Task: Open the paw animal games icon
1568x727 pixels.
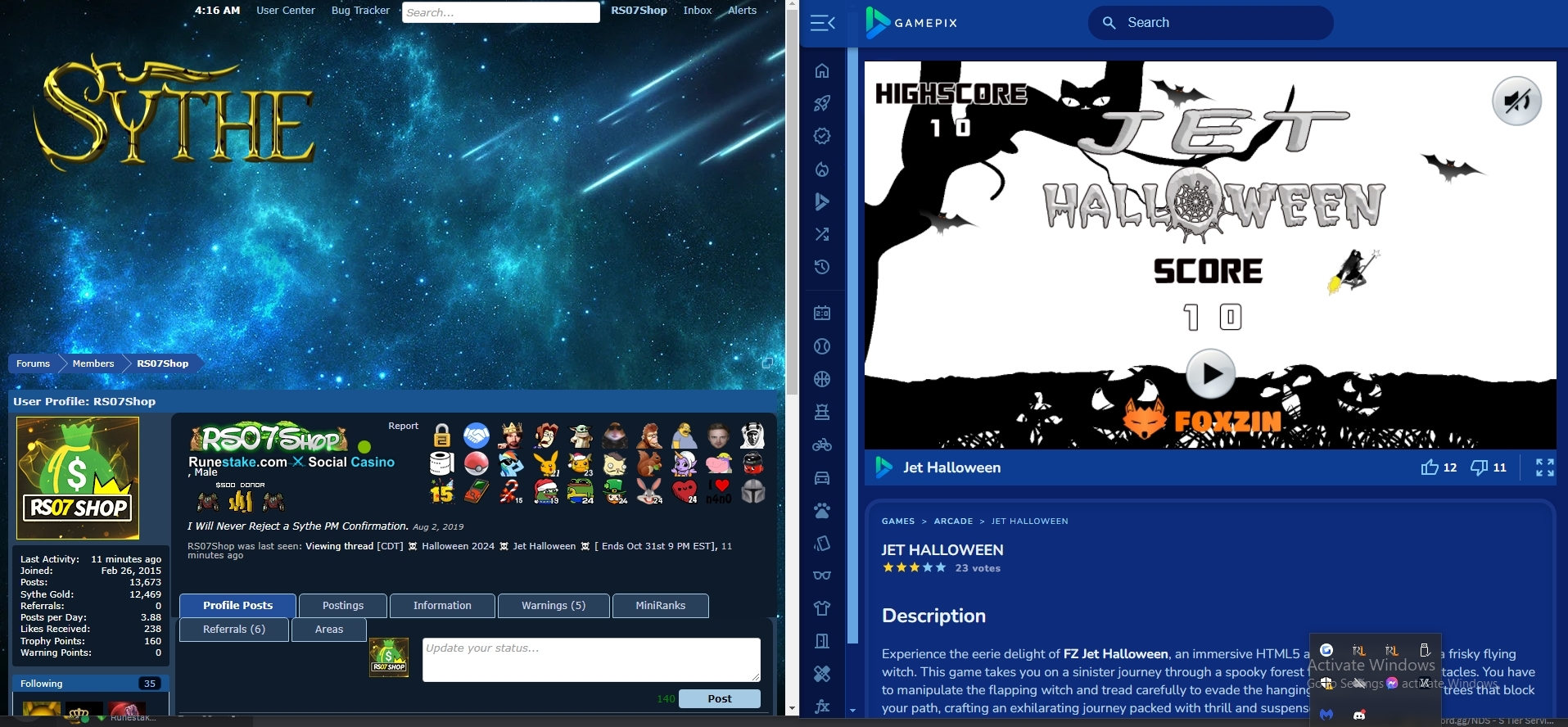Action: (822, 510)
